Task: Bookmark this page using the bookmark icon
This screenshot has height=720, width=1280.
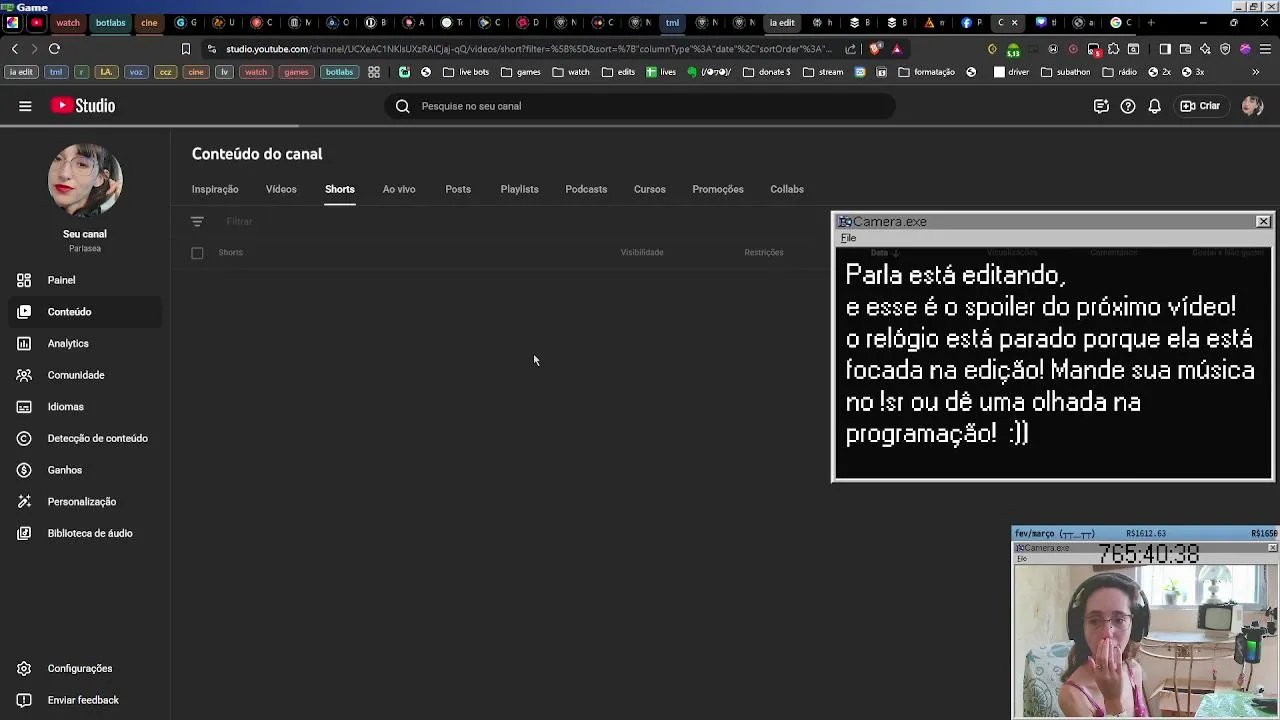Action: (x=185, y=48)
